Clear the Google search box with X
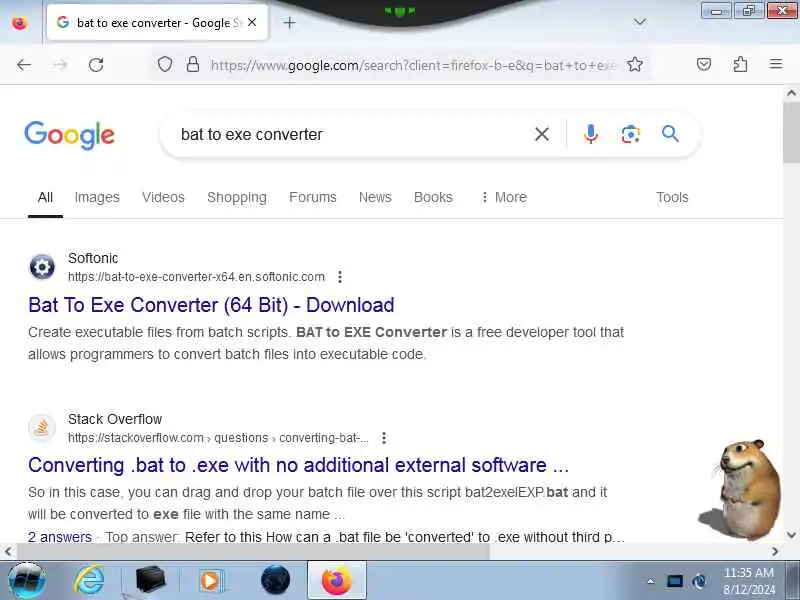 tap(542, 134)
